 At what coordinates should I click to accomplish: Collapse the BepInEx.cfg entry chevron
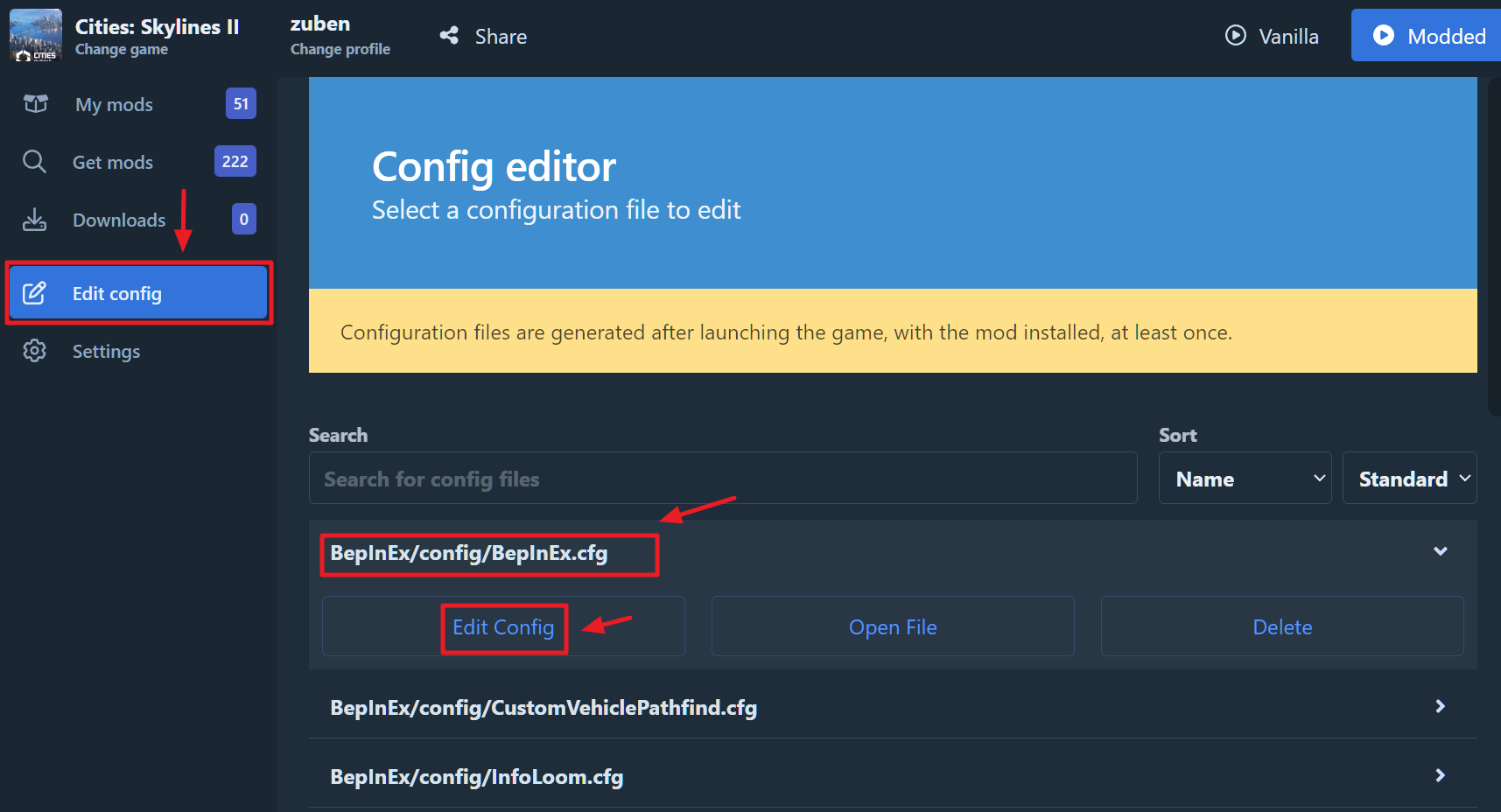coord(1441,551)
